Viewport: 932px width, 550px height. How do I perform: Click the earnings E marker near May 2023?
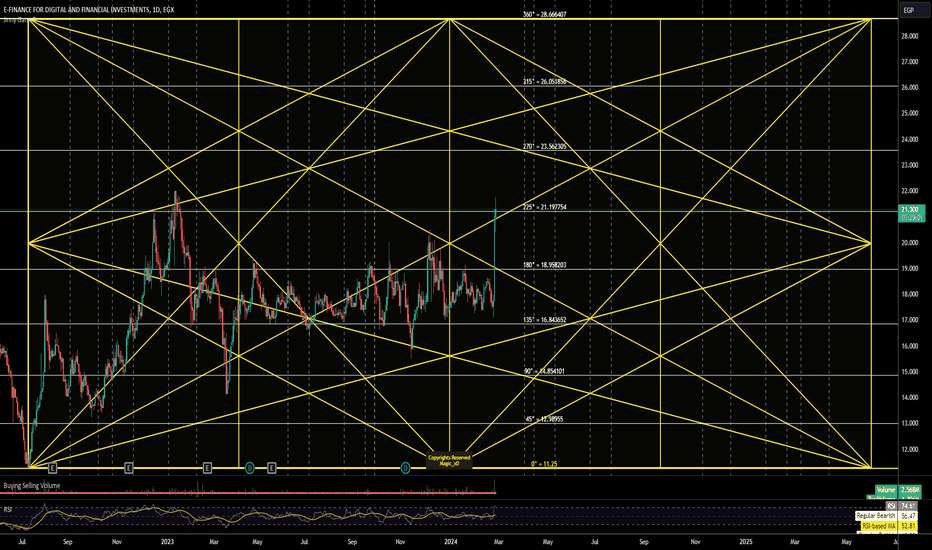[x=271, y=469]
